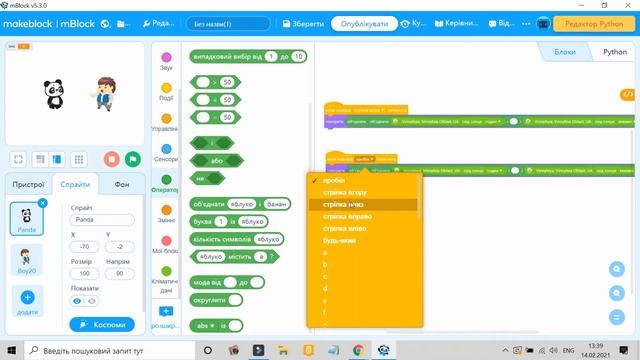The width and height of the screenshot is (640, 360).
Task: Open the Courses eye menu
Action: click(x=413, y=24)
